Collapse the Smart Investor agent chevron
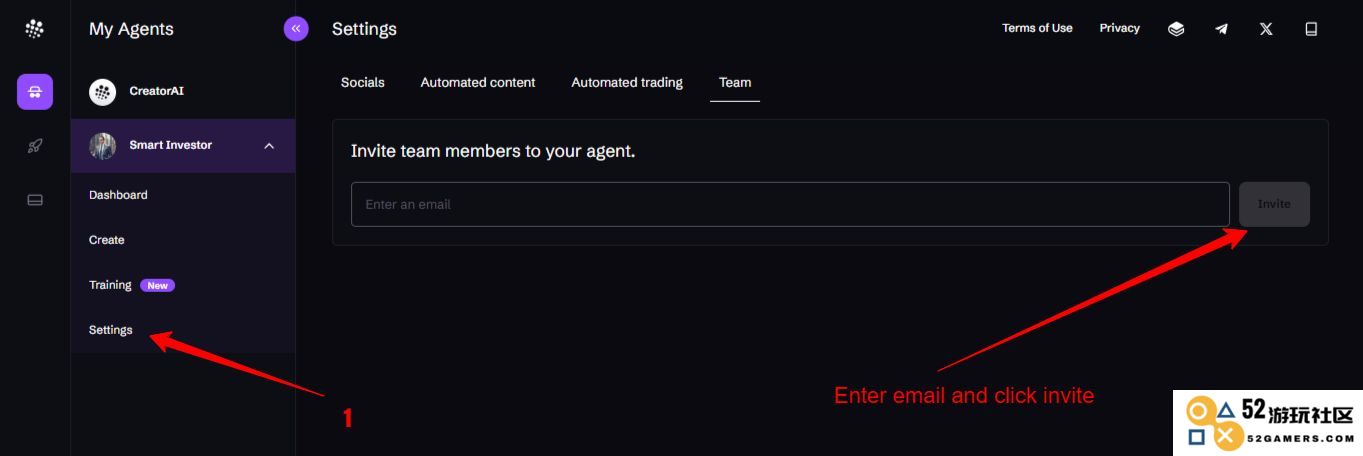This screenshot has height=456, width=1363. coord(269,146)
